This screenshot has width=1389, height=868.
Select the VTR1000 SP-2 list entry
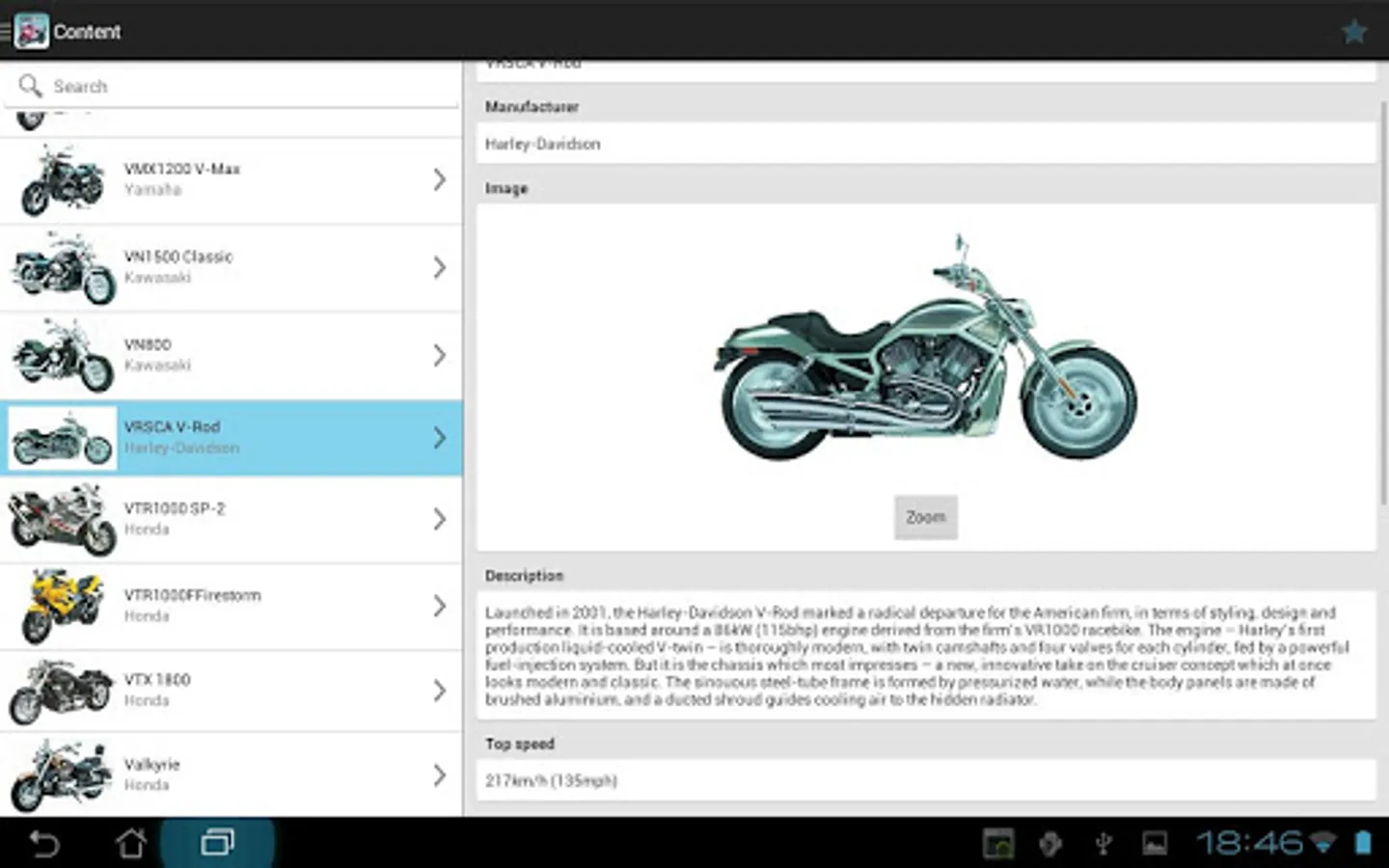(x=231, y=520)
